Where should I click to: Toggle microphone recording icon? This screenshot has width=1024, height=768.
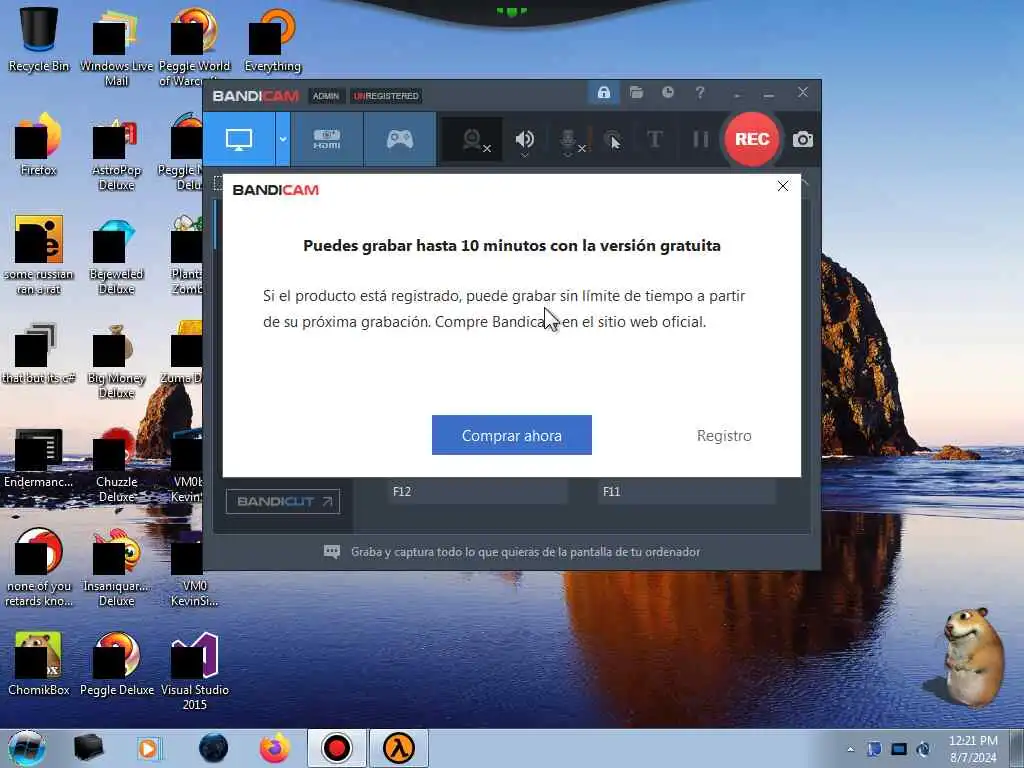[x=568, y=139]
